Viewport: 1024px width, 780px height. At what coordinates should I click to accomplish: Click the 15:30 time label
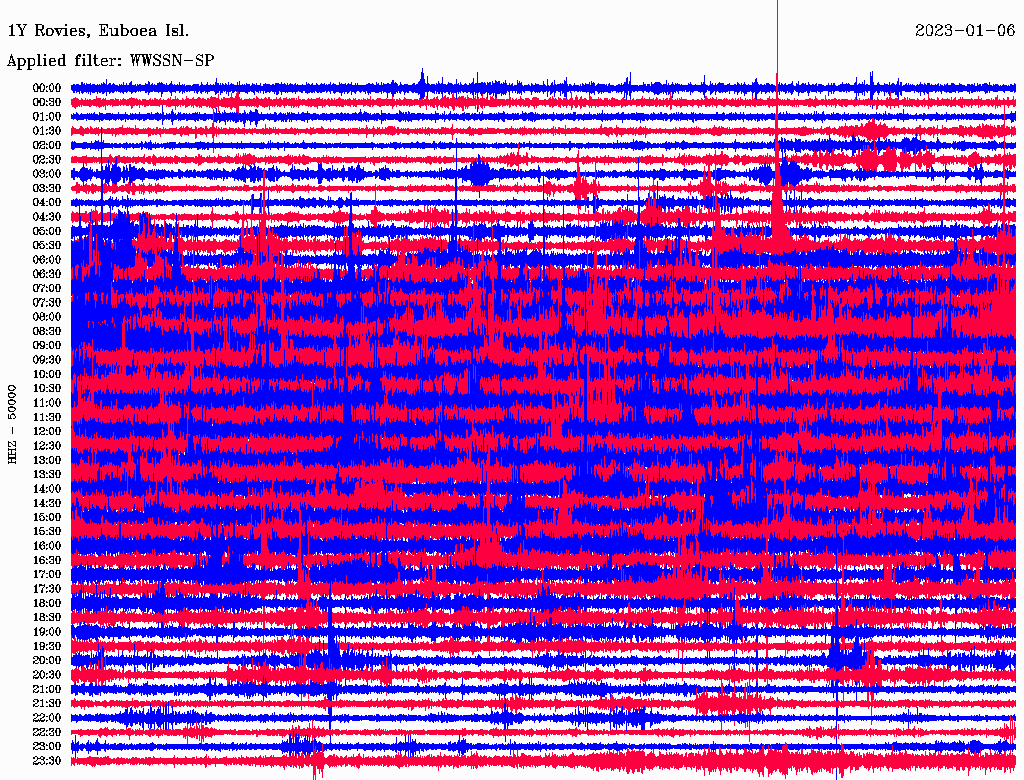point(47,532)
